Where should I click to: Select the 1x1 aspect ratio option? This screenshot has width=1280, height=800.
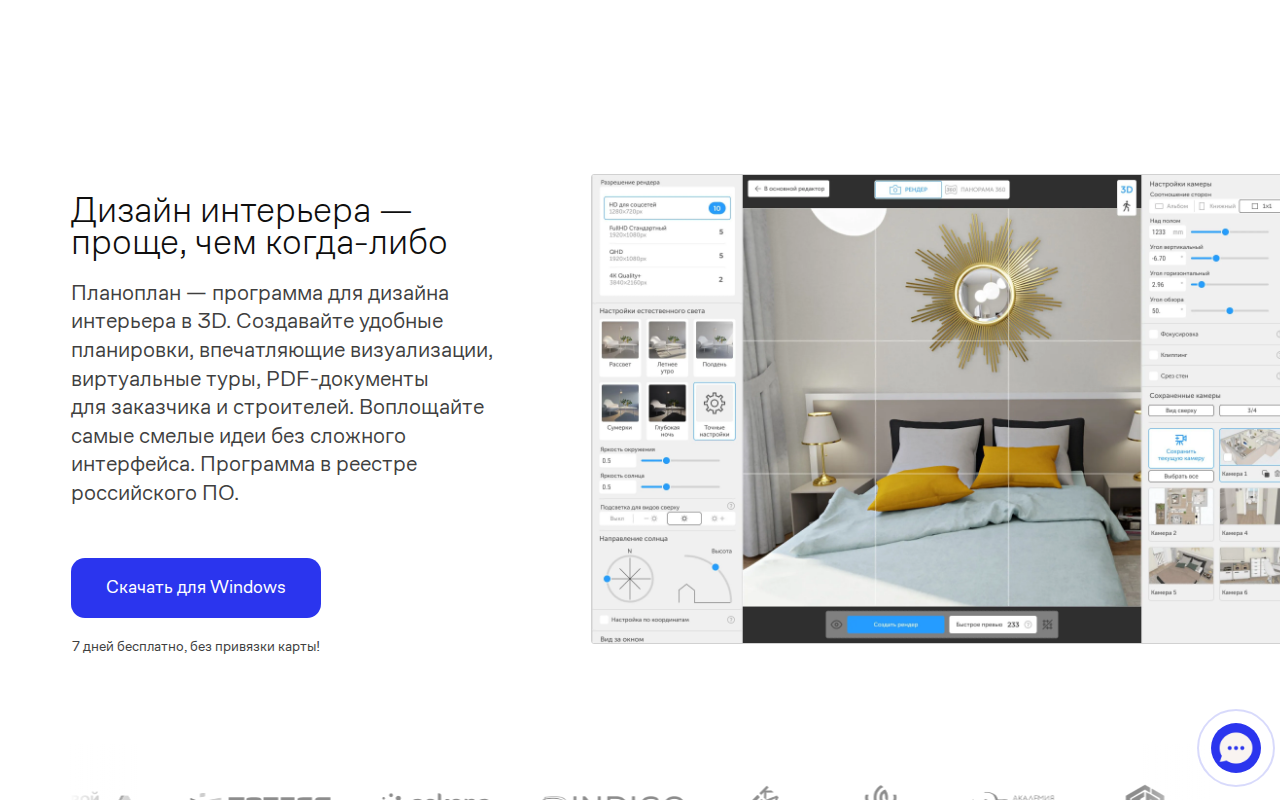tap(1261, 206)
